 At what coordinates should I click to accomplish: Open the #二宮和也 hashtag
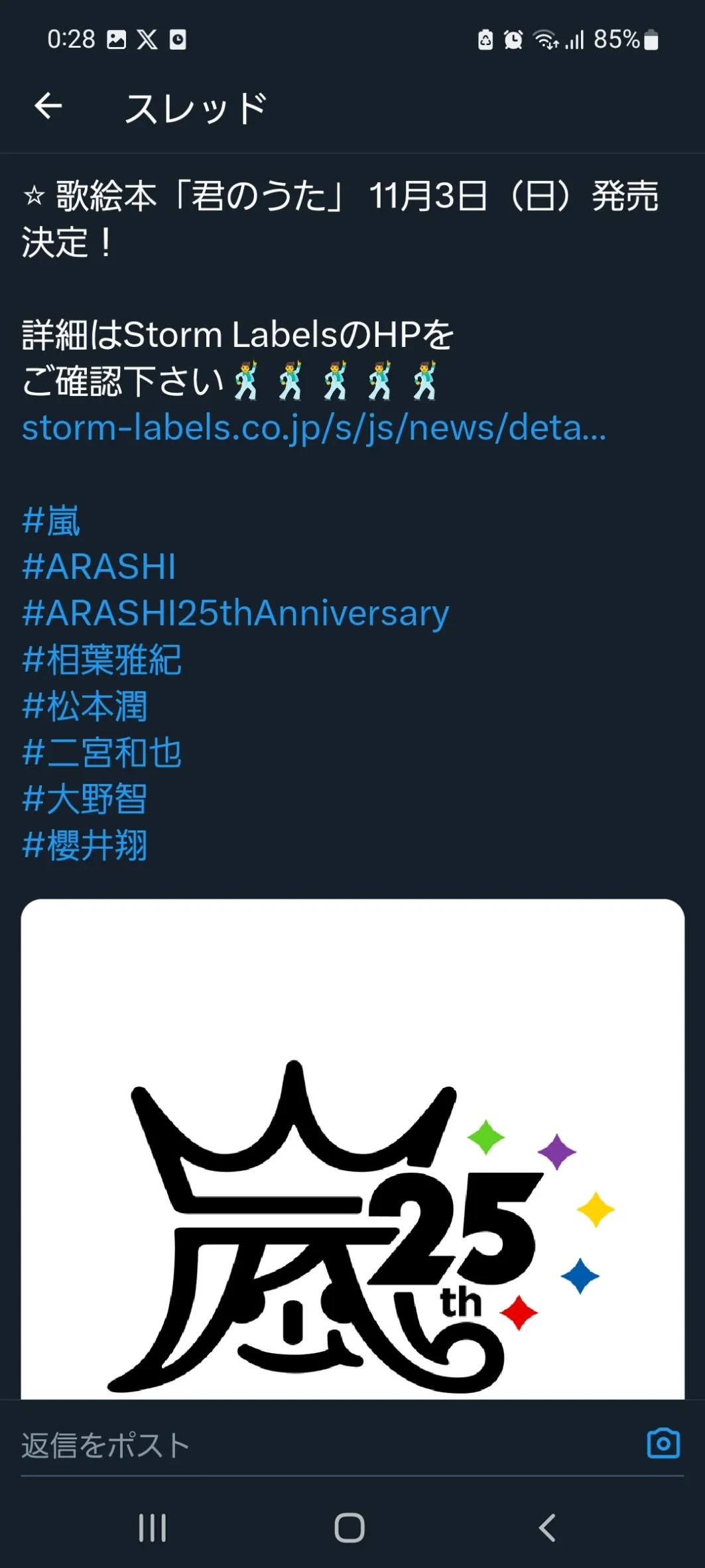point(101,753)
